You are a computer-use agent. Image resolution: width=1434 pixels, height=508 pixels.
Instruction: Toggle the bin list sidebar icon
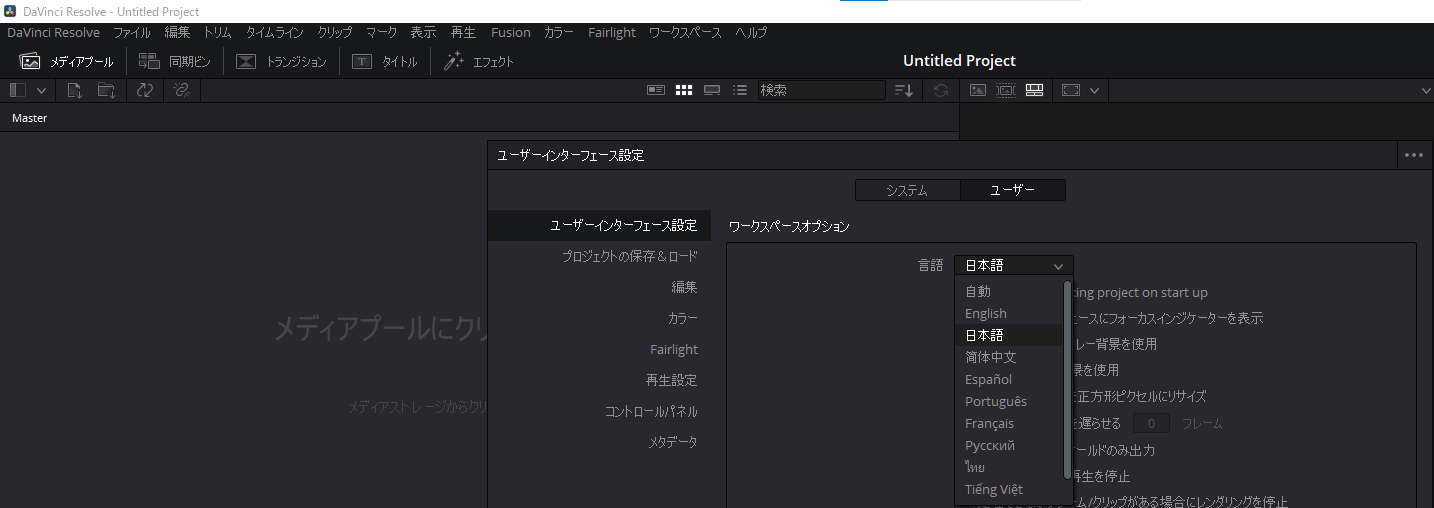tap(18, 90)
